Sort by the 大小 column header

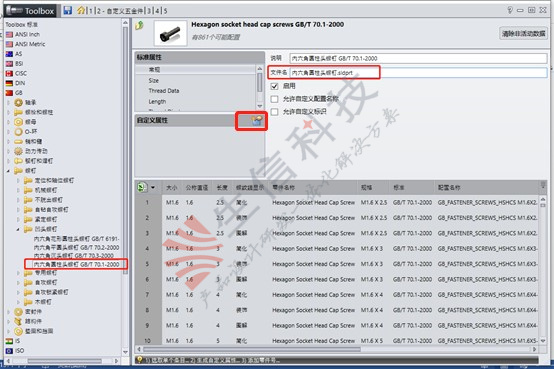pyautogui.click(x=172, y=188)
